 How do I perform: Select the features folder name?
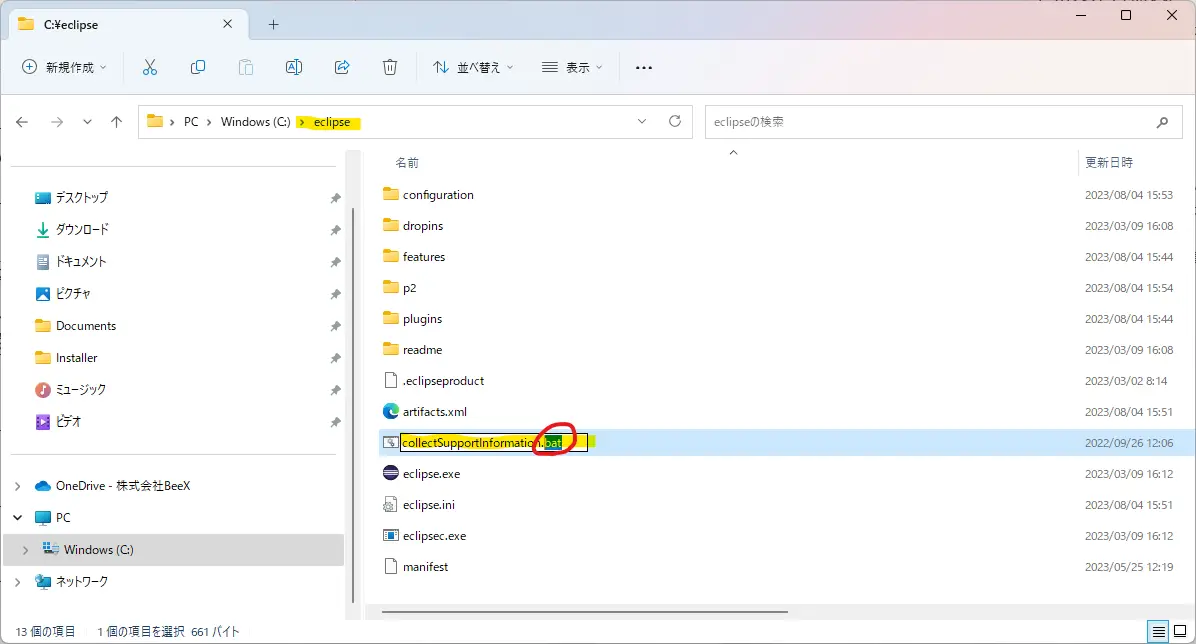[424, 257]
